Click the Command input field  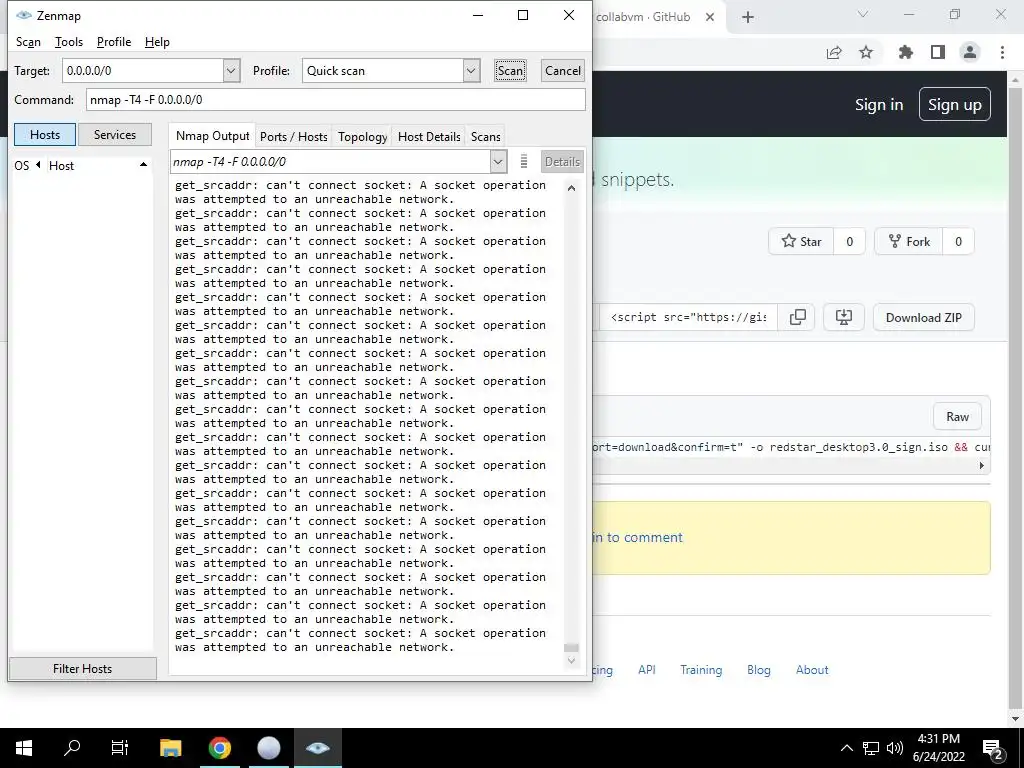pos(335,99)
